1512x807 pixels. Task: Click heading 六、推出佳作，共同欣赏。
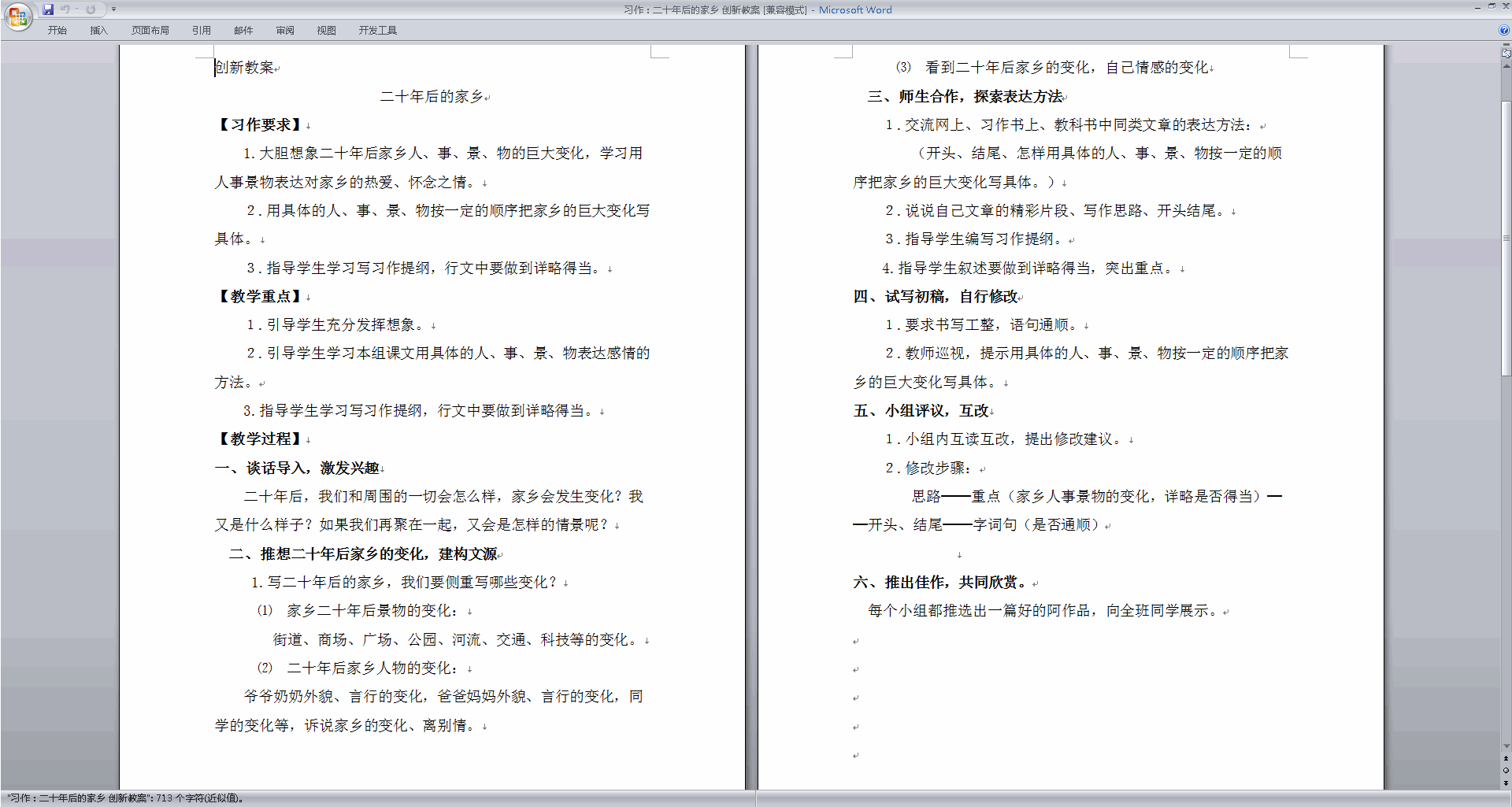coord(942,582)
